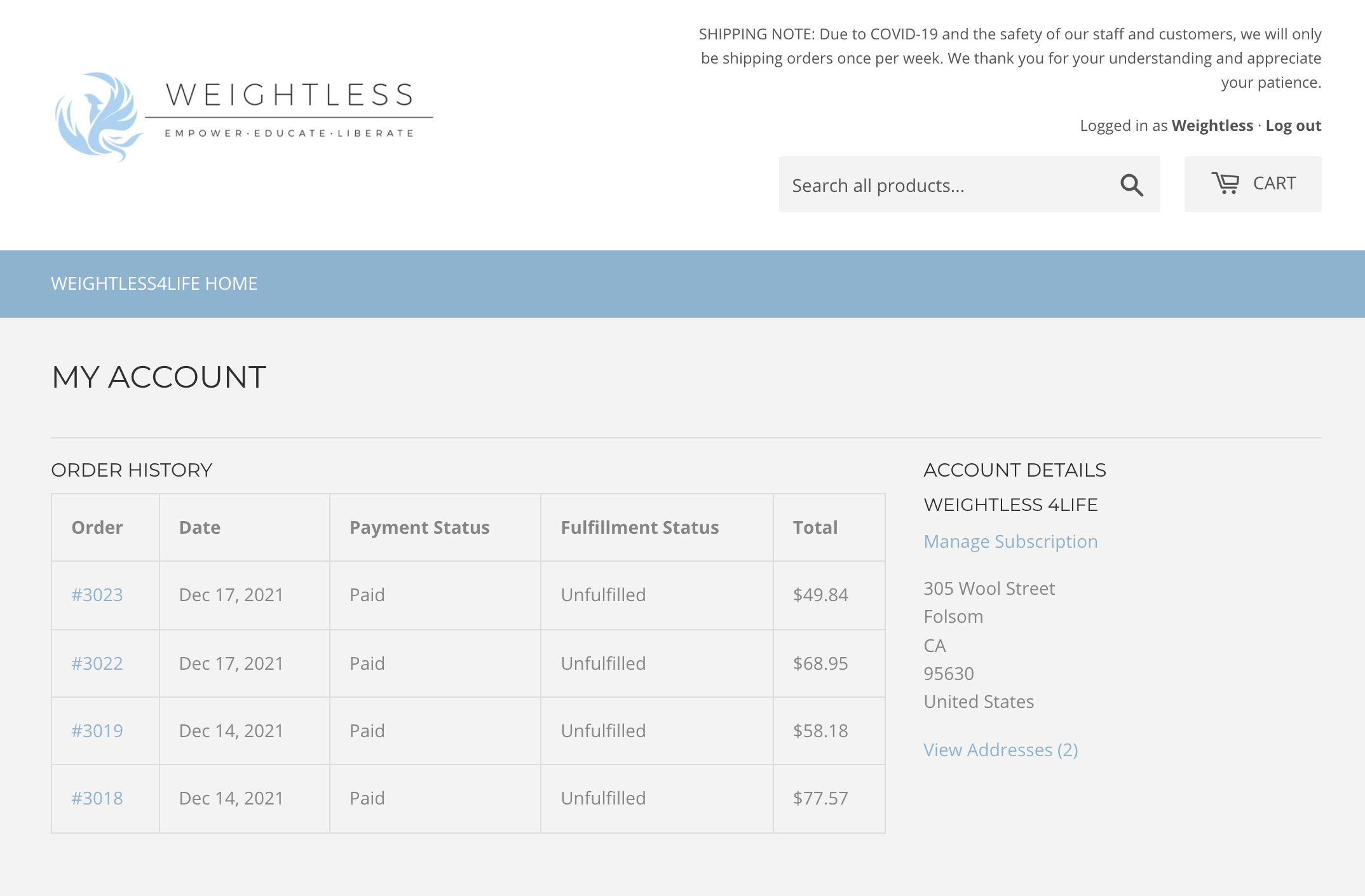Click the Fulfillment Status column header

[x=640, y=527]
